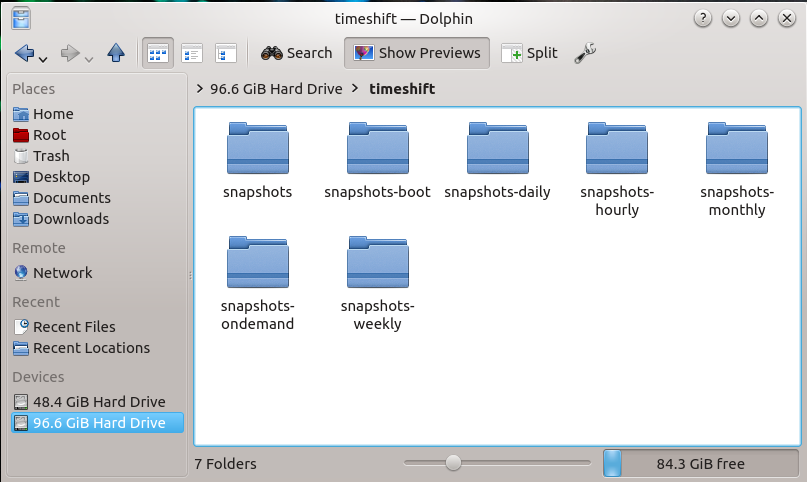This screenshot has height=482, width=807.
Task: Click the Recent section header
Action: [x=36, y=302]
